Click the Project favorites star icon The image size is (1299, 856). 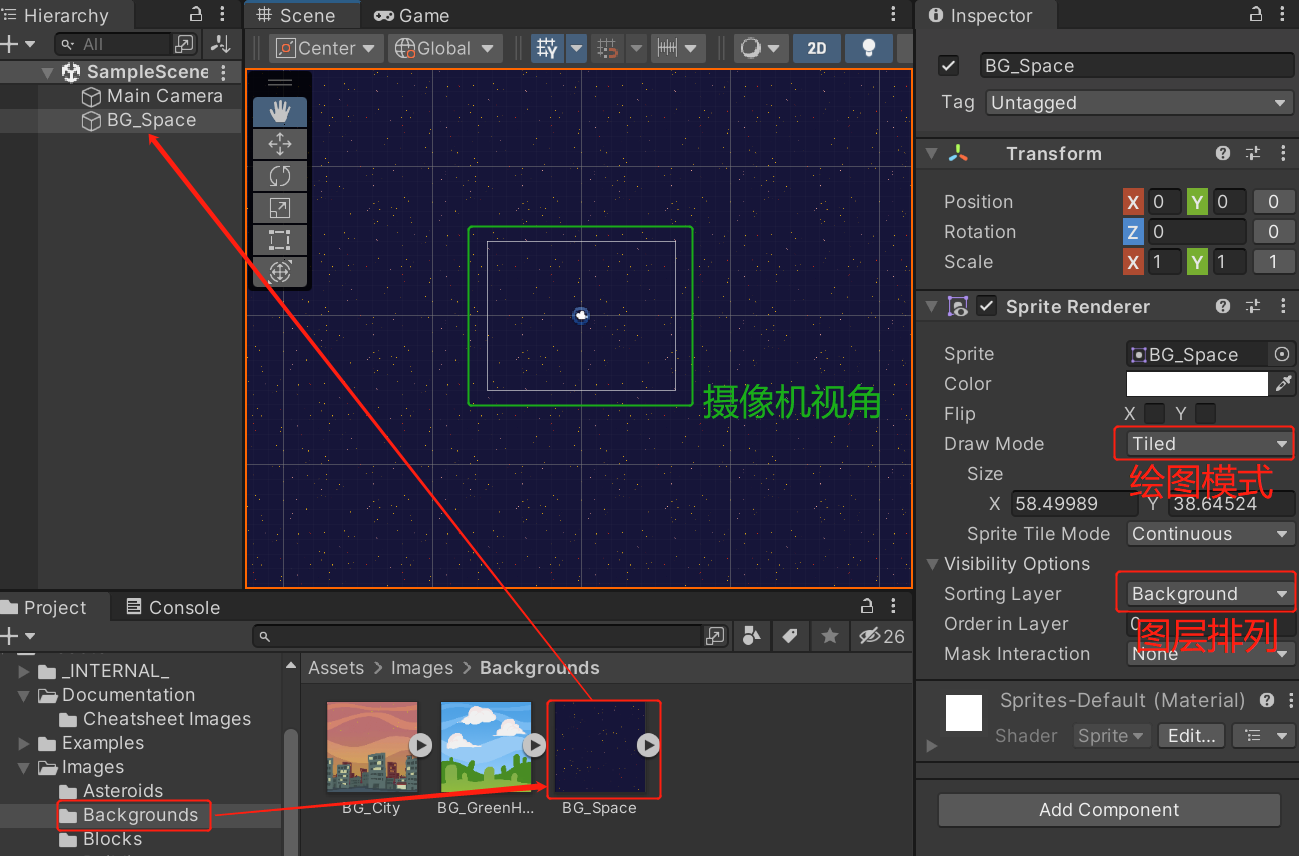pyautogui.click(x=829, y=636)
